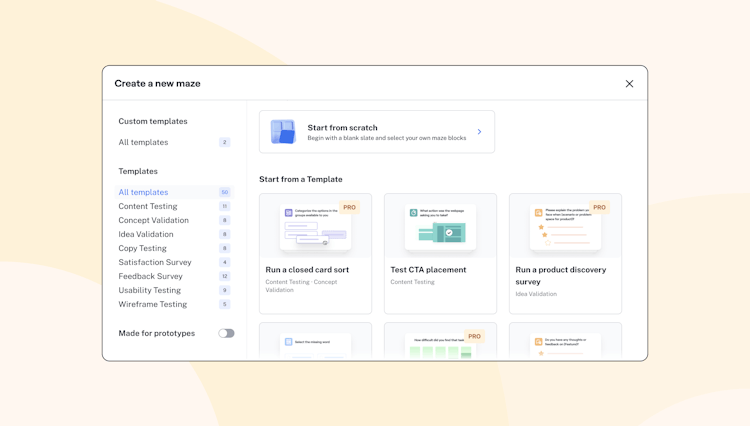Open Run a closed card sort thumbnail
The height and width of the screenshot is (426, 750).
(315, 226)
